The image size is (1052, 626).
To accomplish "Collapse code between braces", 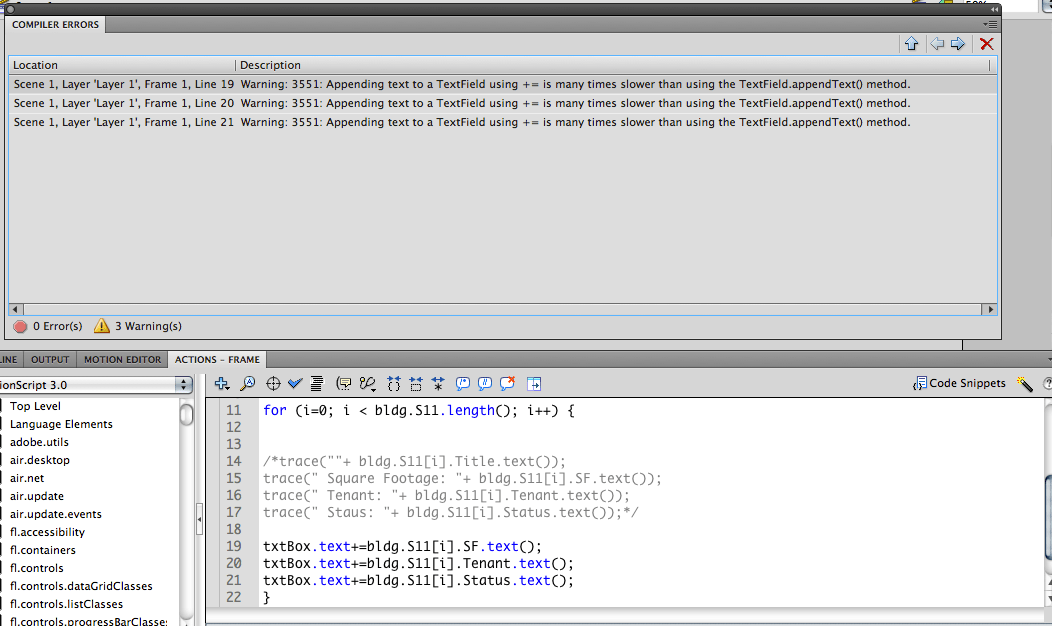I will point(392,383).
